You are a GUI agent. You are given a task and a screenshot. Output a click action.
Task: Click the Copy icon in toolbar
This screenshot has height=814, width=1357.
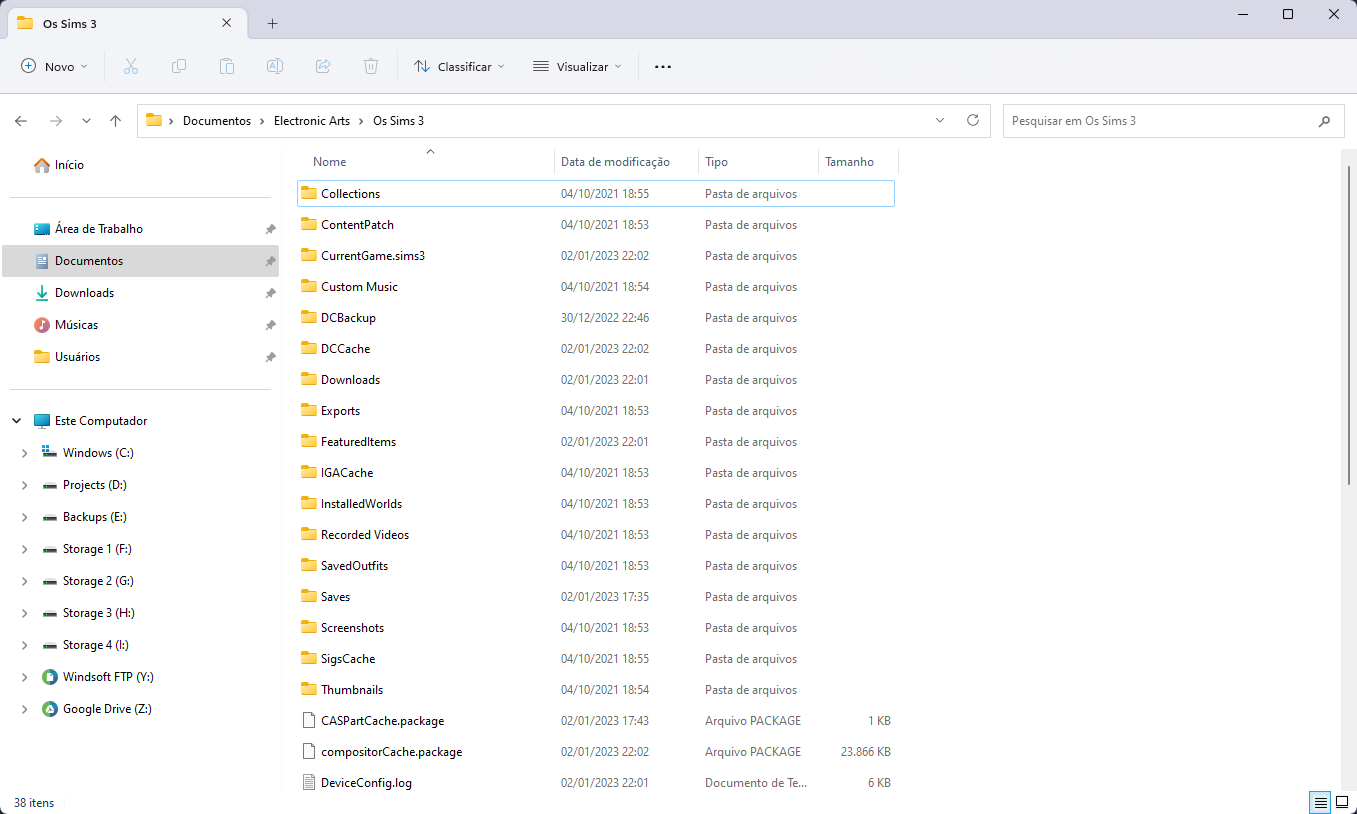[x=179, y=66]
